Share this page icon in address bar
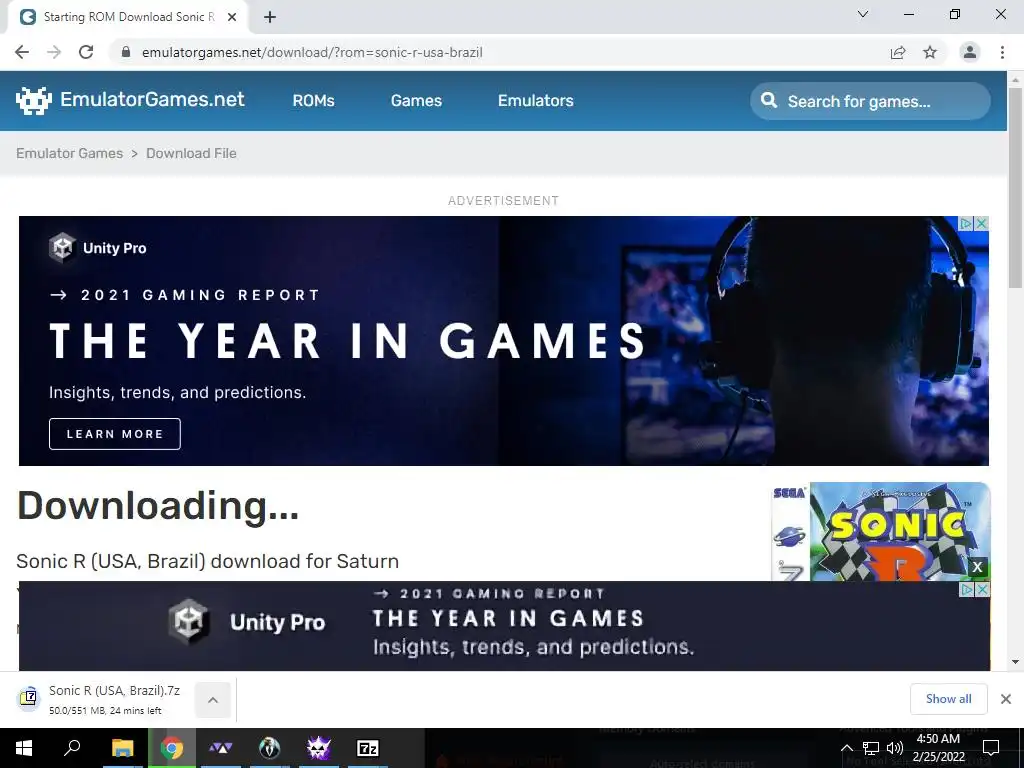Image resolution: width=1024 pixels, height=768 pixels. (898, 52)
